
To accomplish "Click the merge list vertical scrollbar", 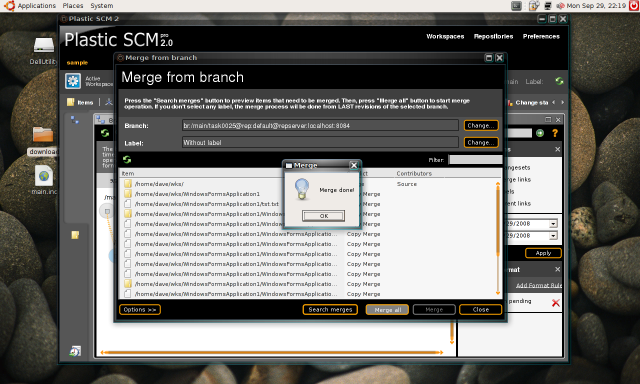I will tap(498, 238).
